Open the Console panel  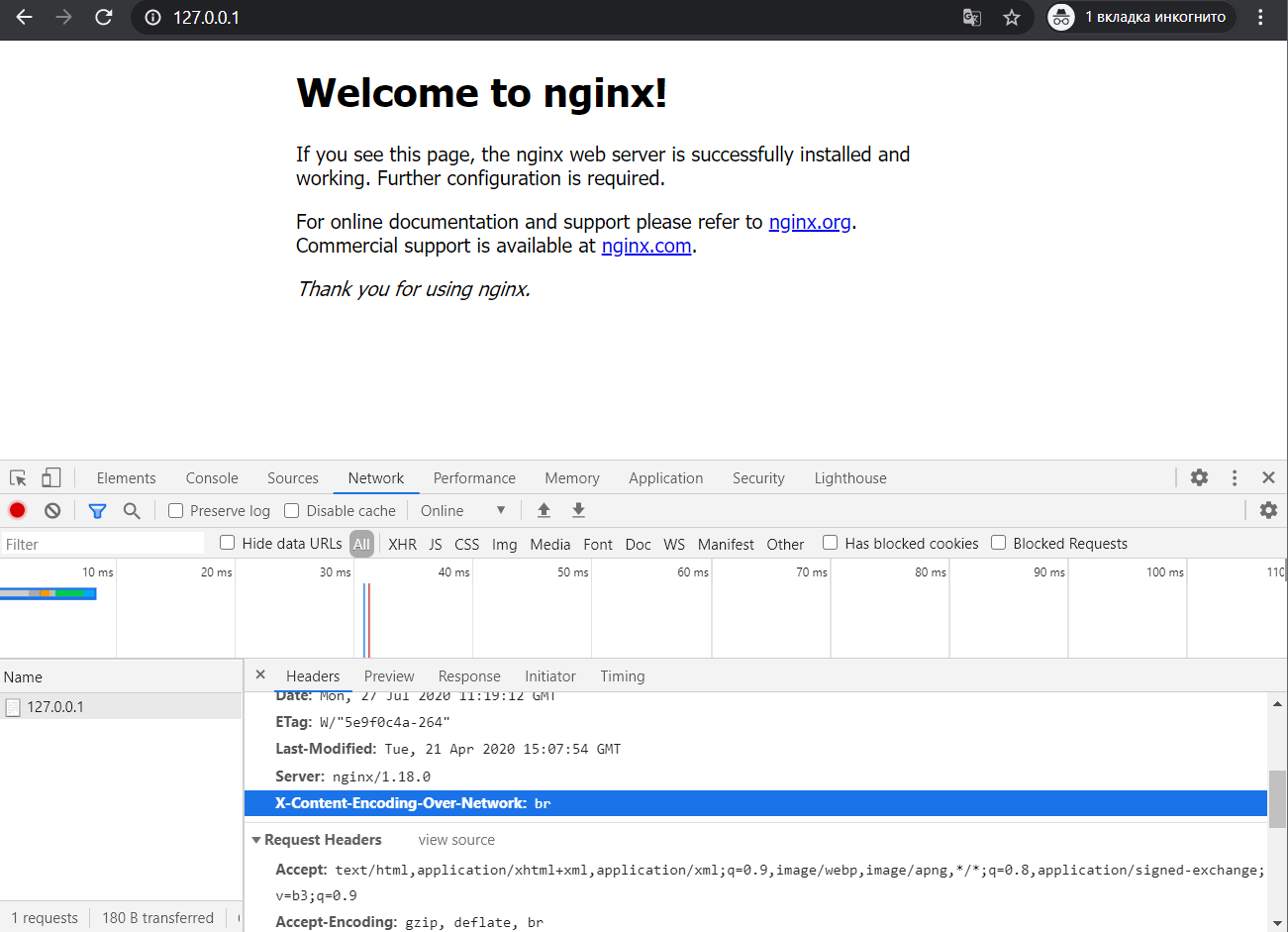click(212, 477)
